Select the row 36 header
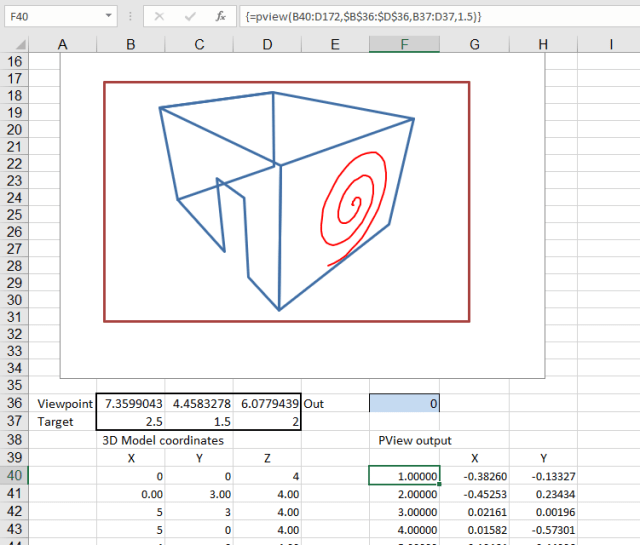 [14, 403]
